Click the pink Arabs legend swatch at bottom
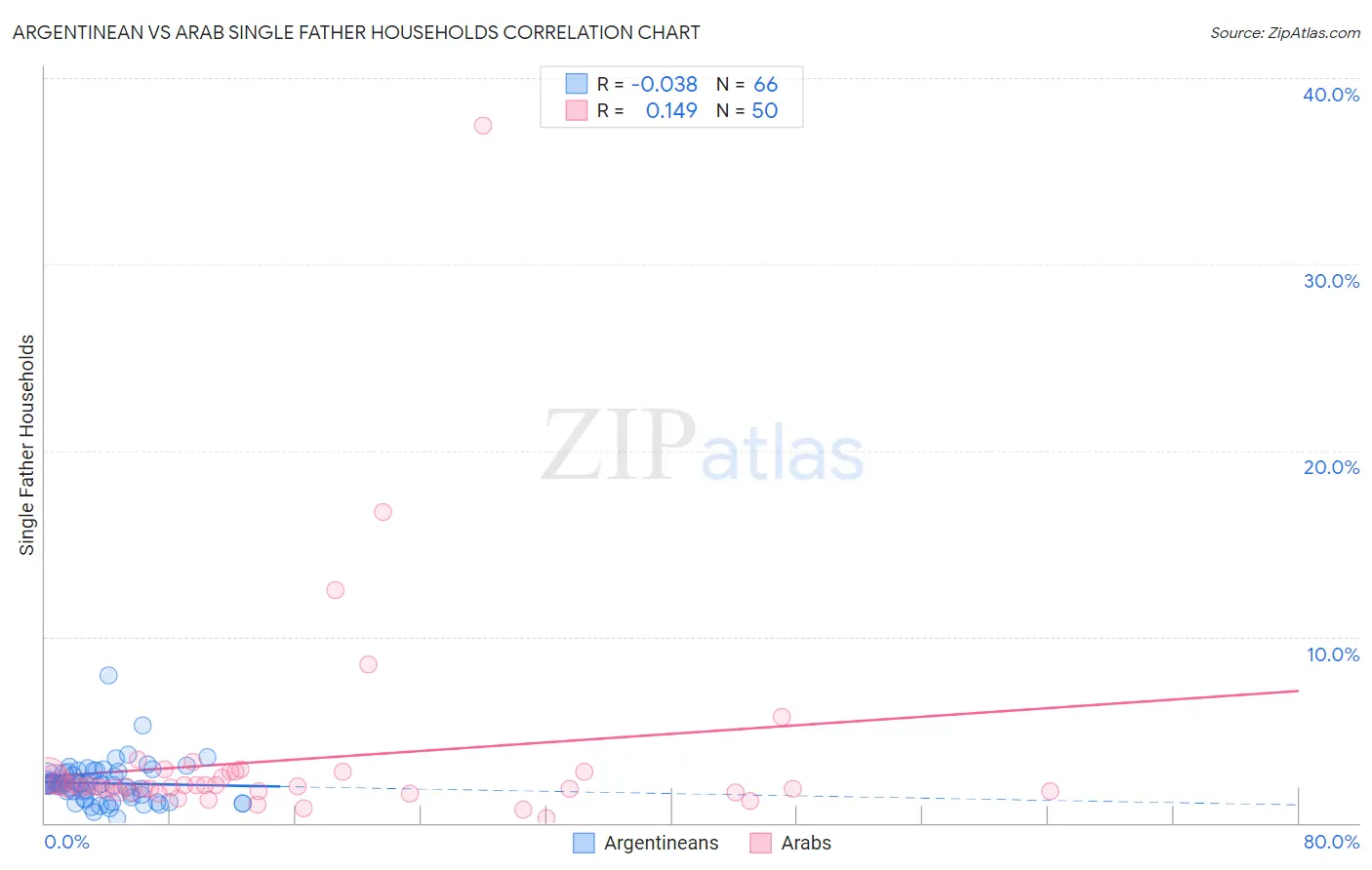Viewport: 1372px width, 870px height. pyautogui.click(x=760, y=843)
